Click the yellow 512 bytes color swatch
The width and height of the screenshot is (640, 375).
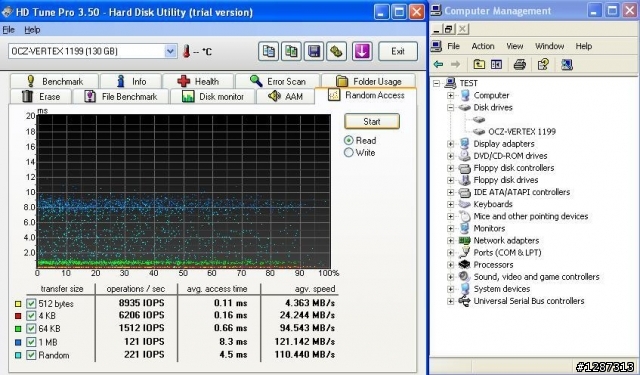(18, 304)
